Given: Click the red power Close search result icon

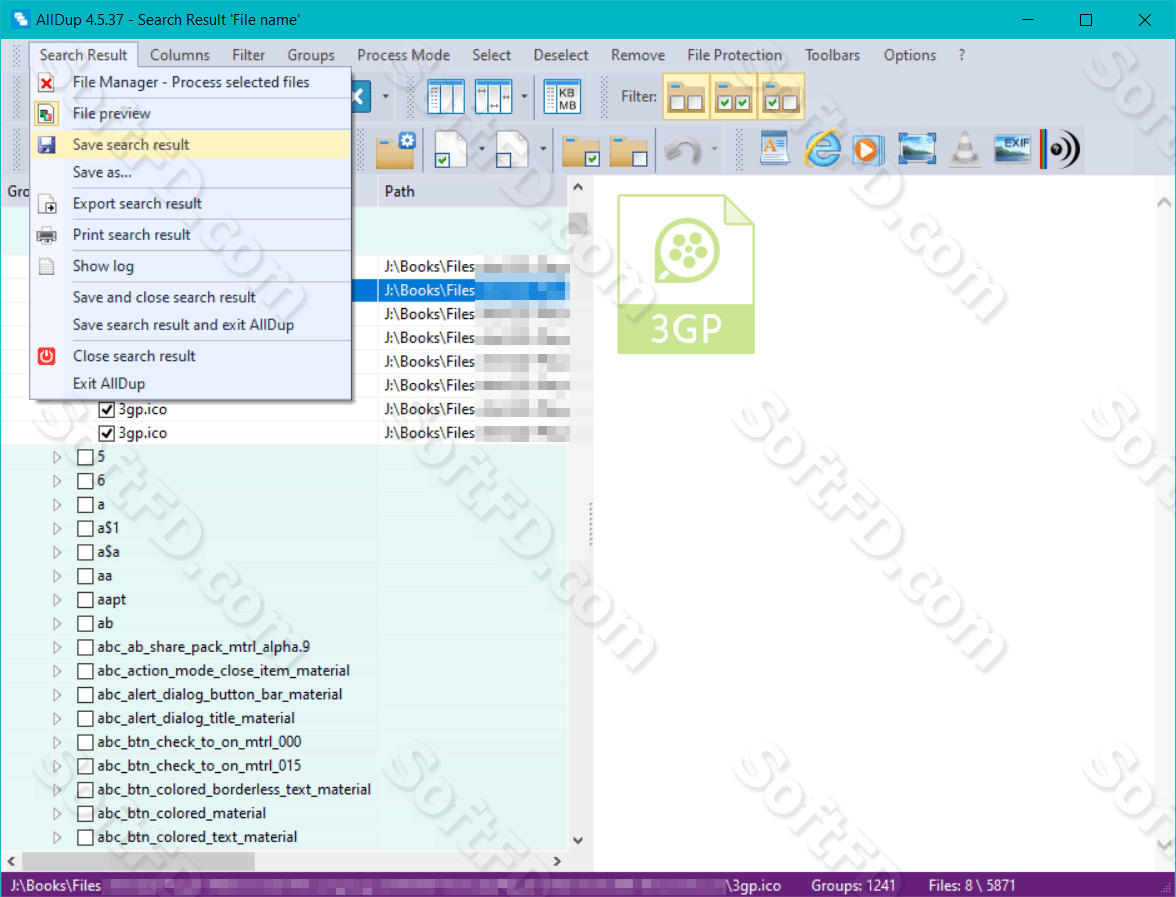Looking at the screenshot, I should [x=46, y=356].
